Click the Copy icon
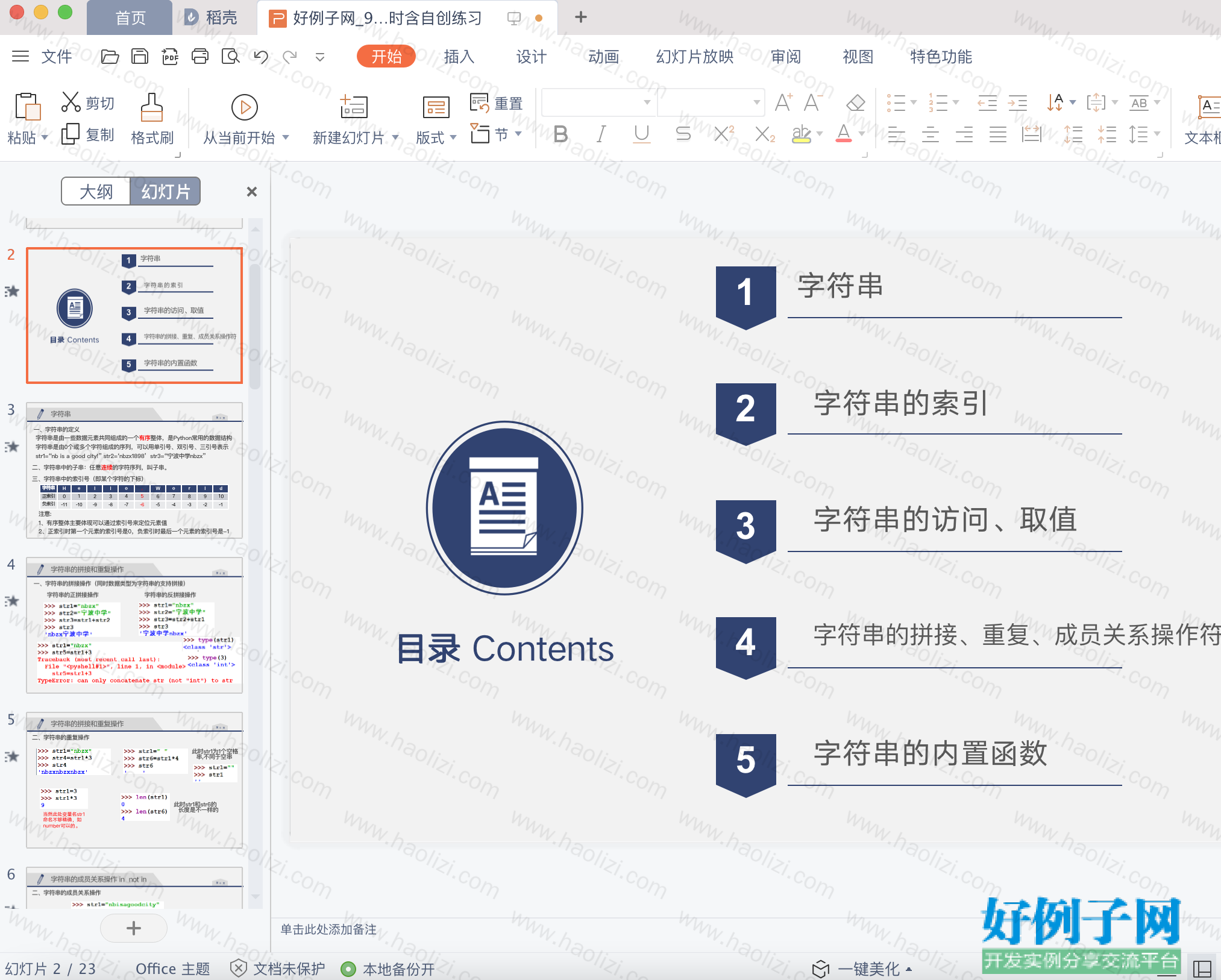Image resolution: width=1221 pixels, height=980 pixels. coord(71,134)
